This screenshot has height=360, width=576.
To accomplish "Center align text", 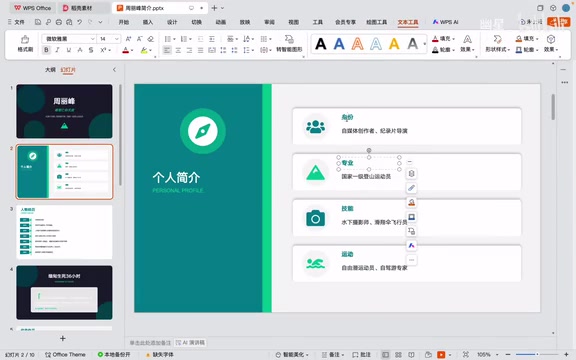I will [x=178, y=50].
